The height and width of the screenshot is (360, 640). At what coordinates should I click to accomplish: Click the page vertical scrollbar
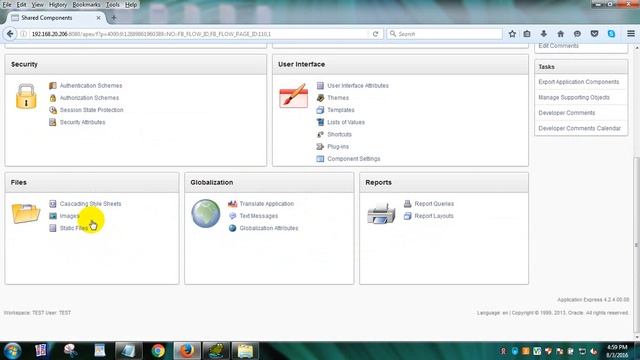coord(636,245)
